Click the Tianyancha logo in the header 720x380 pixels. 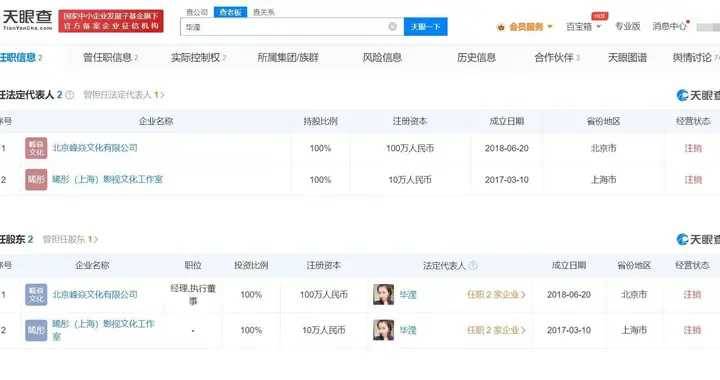28,21
